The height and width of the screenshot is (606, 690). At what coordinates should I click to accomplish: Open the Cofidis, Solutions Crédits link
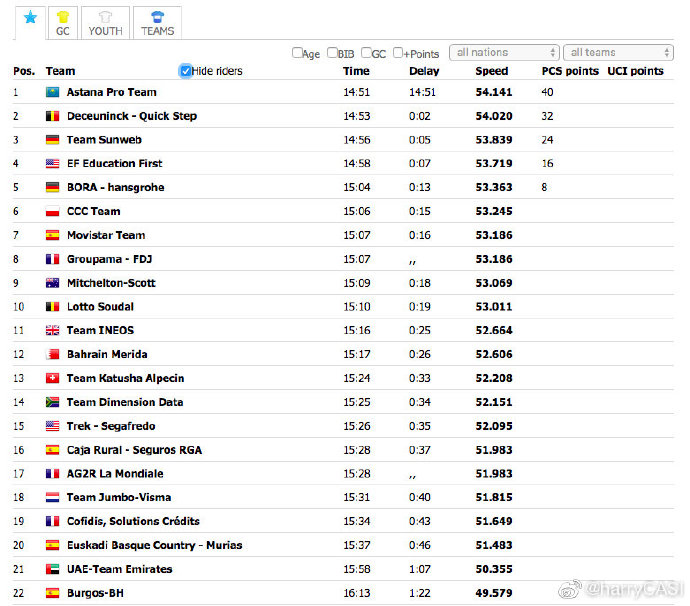click(x=133, y=522)
